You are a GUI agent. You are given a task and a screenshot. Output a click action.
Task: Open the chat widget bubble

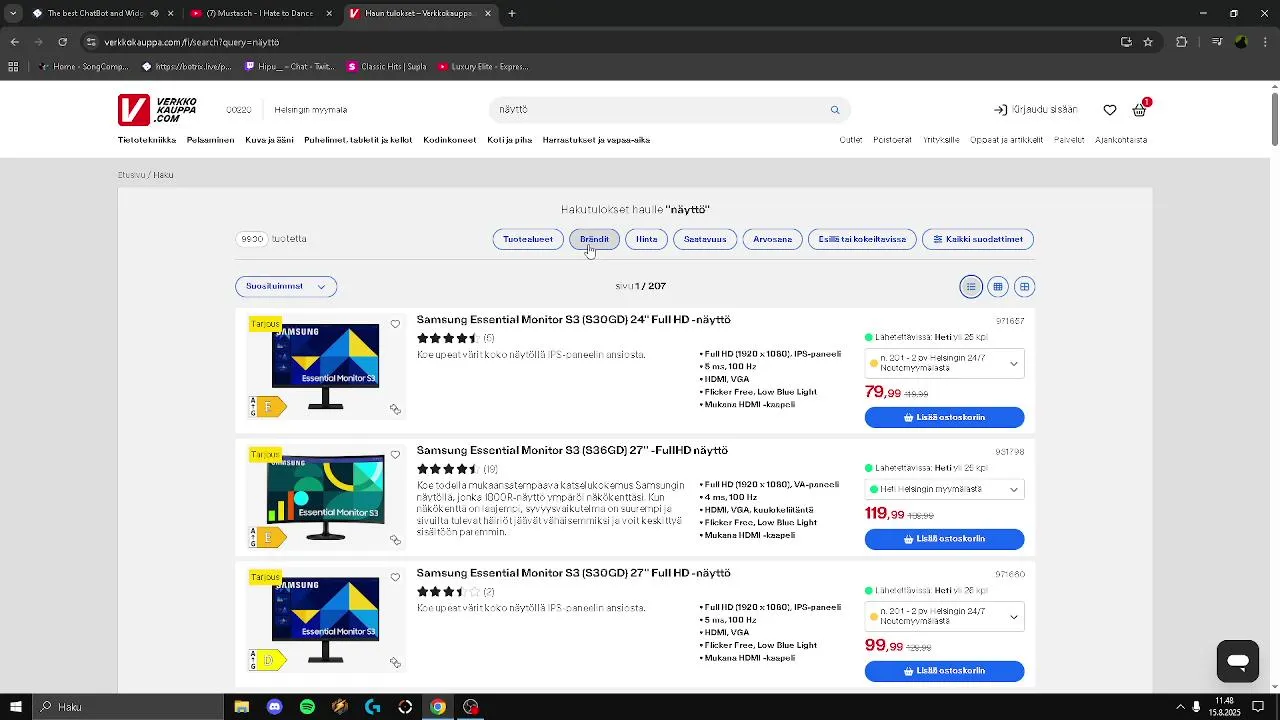coord(1237,661)
